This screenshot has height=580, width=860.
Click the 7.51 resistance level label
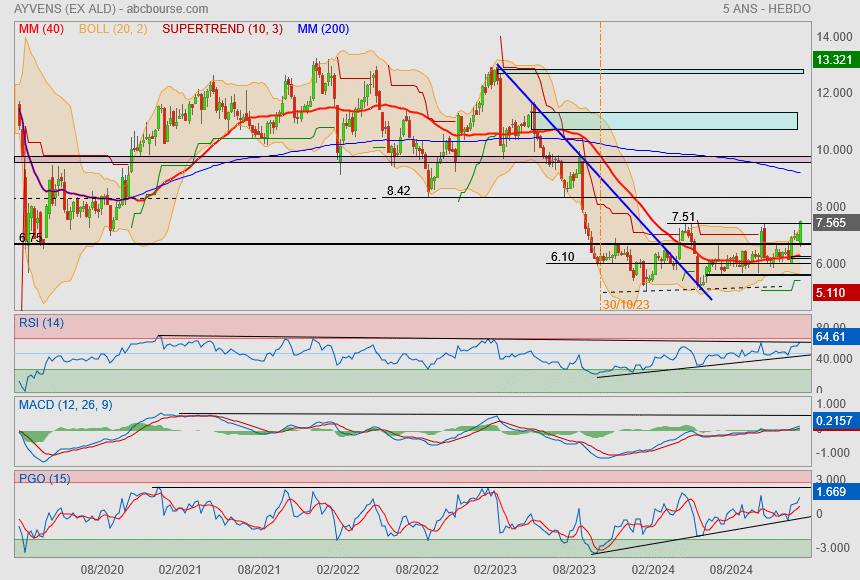point(683,216)
